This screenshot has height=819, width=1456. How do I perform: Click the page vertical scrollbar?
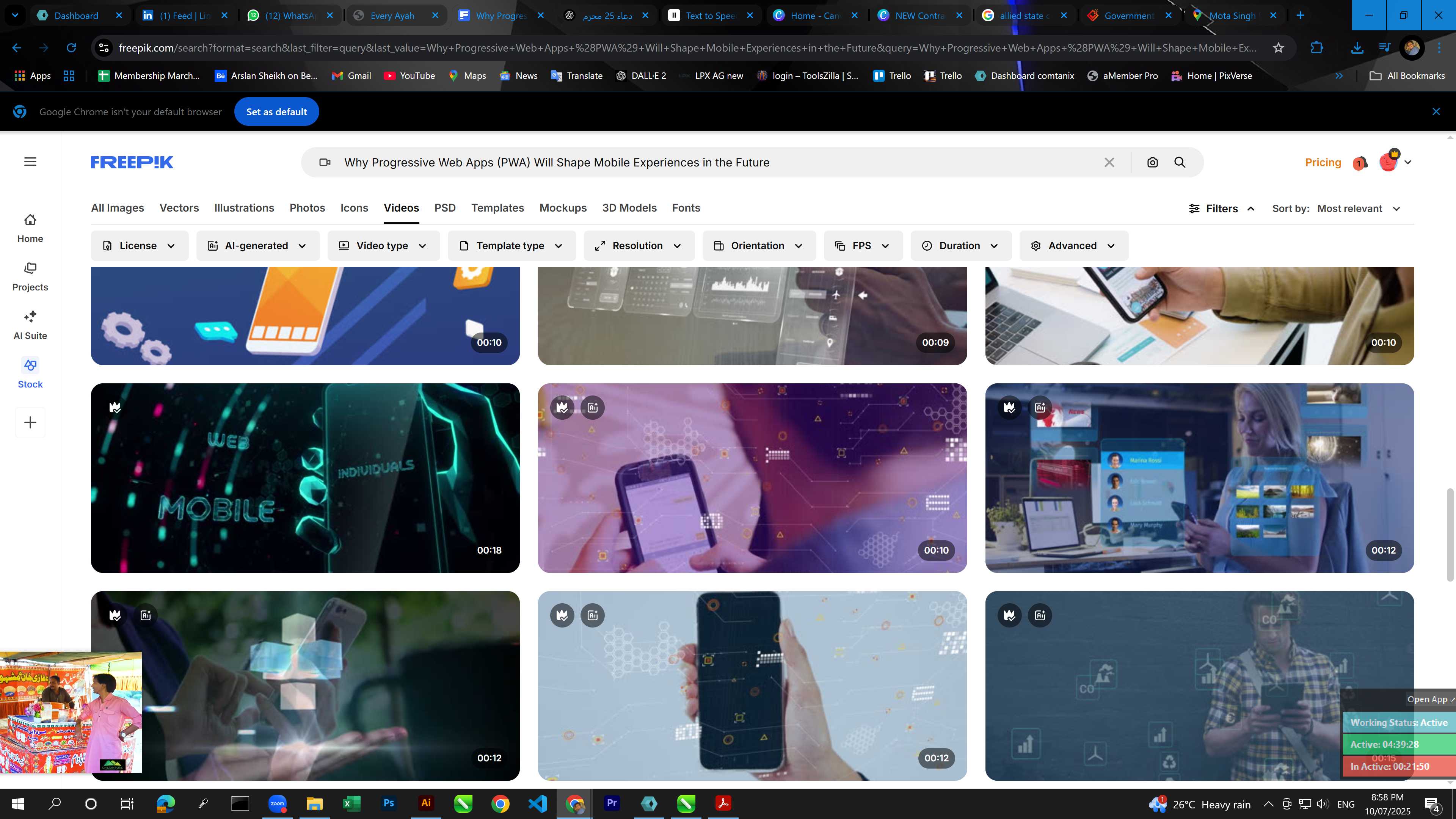click(1450, 534)
